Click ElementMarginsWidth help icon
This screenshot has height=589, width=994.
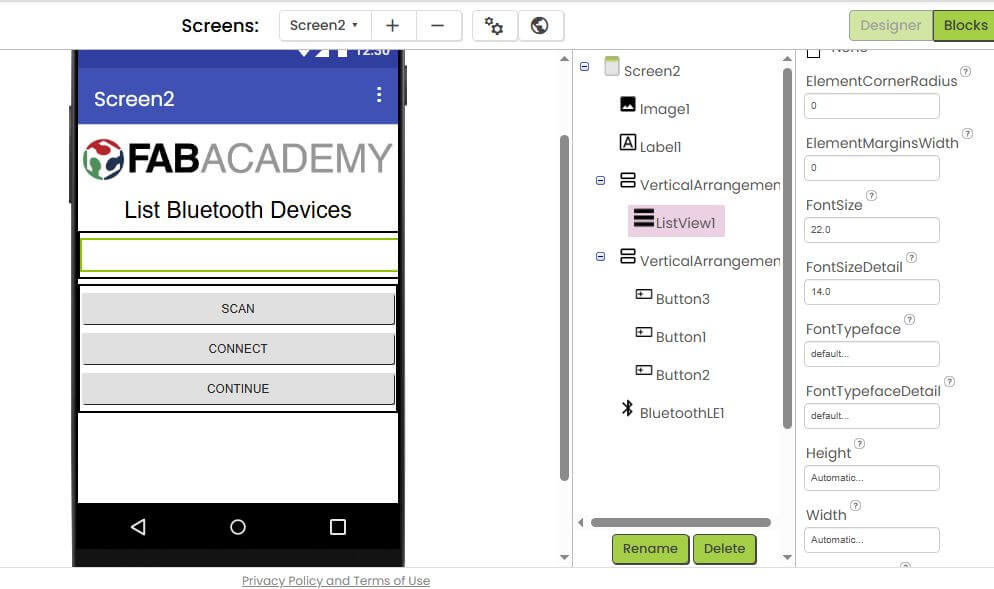point(967,134)
